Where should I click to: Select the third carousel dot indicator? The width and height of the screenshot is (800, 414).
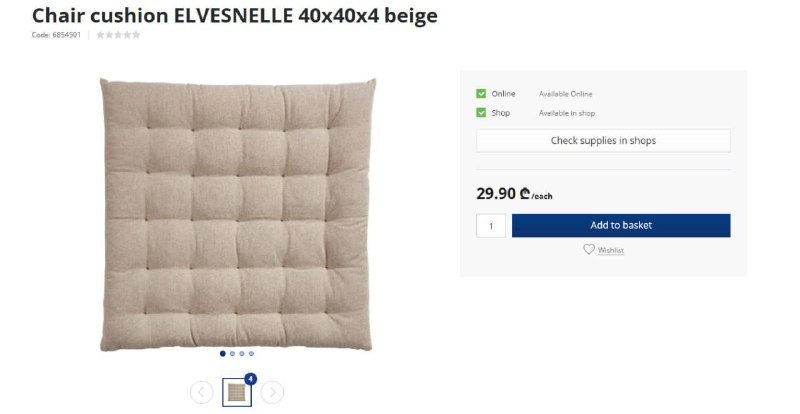point(242,353)
